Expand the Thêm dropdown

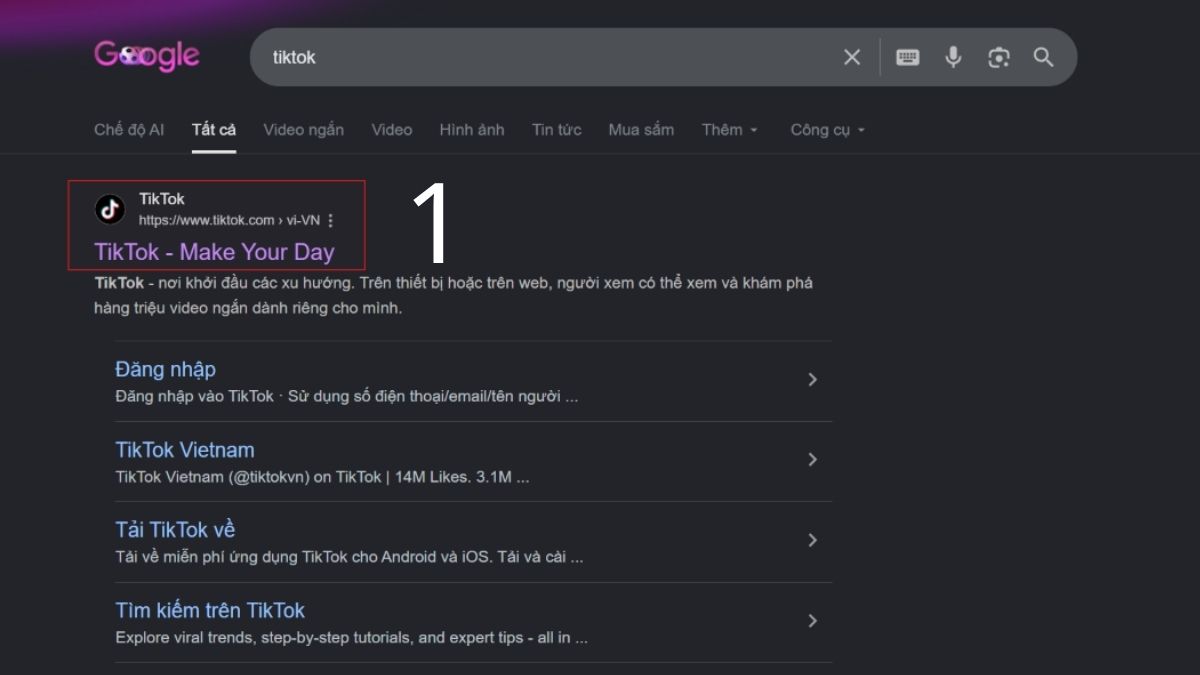pyautogui.click(x=730, y=129)
